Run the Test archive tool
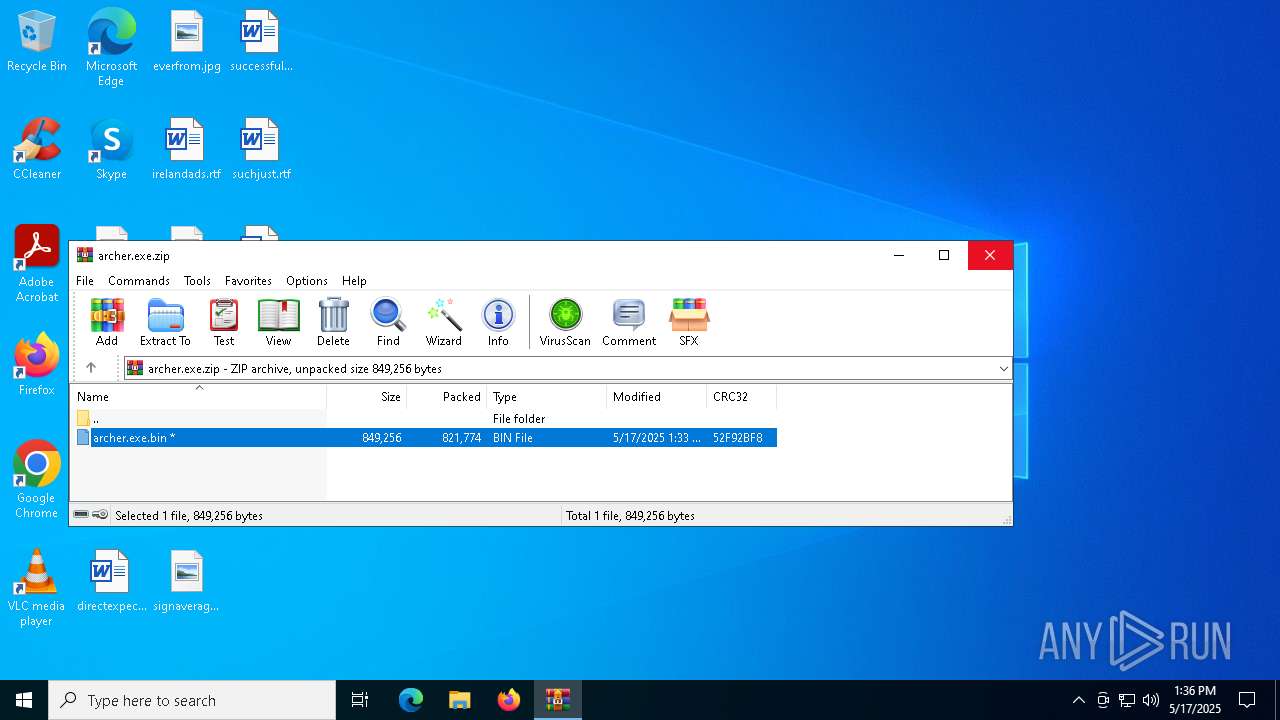 (x=224, y=322)
